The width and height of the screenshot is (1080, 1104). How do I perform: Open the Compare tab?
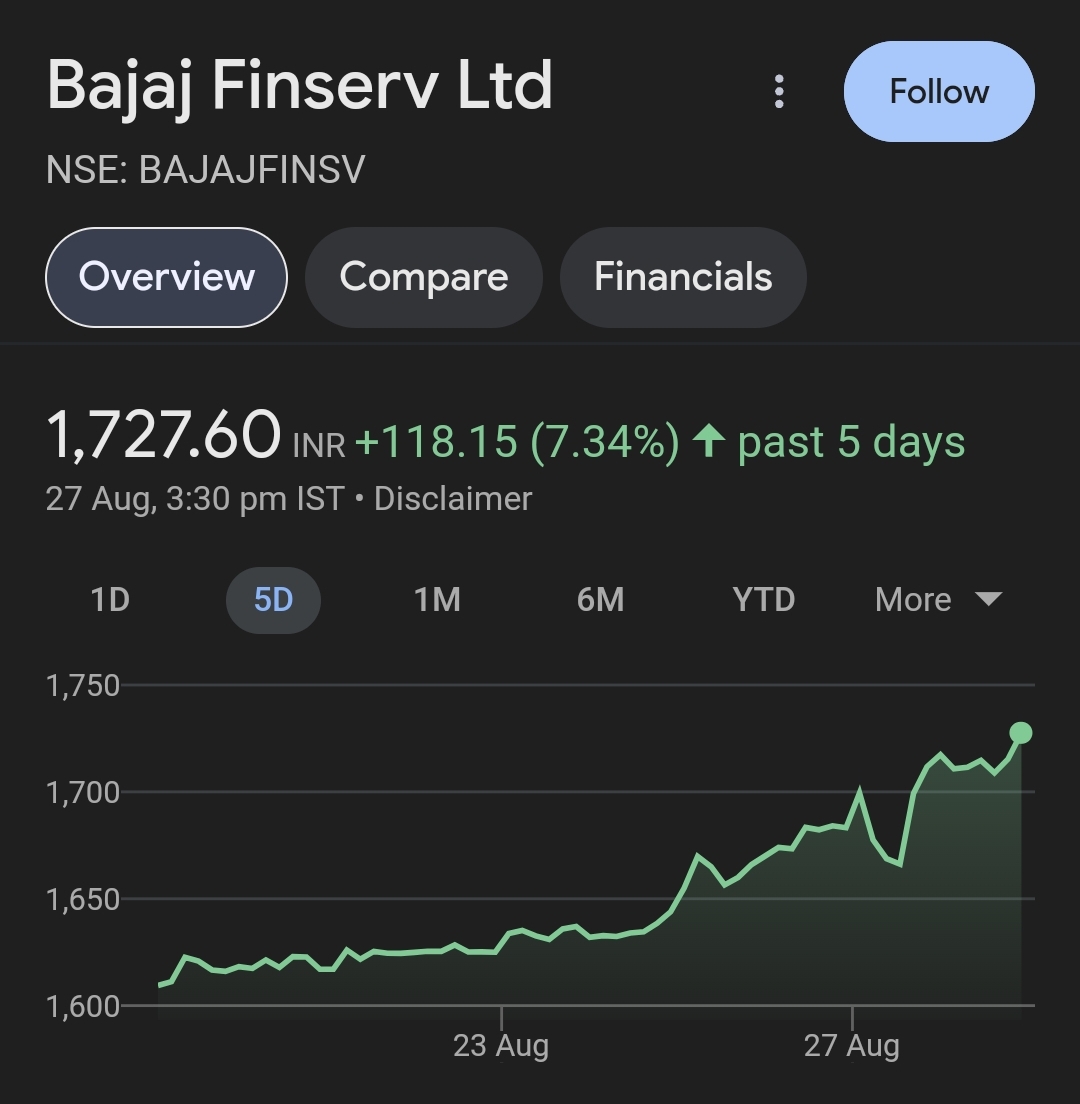(424, 277)
